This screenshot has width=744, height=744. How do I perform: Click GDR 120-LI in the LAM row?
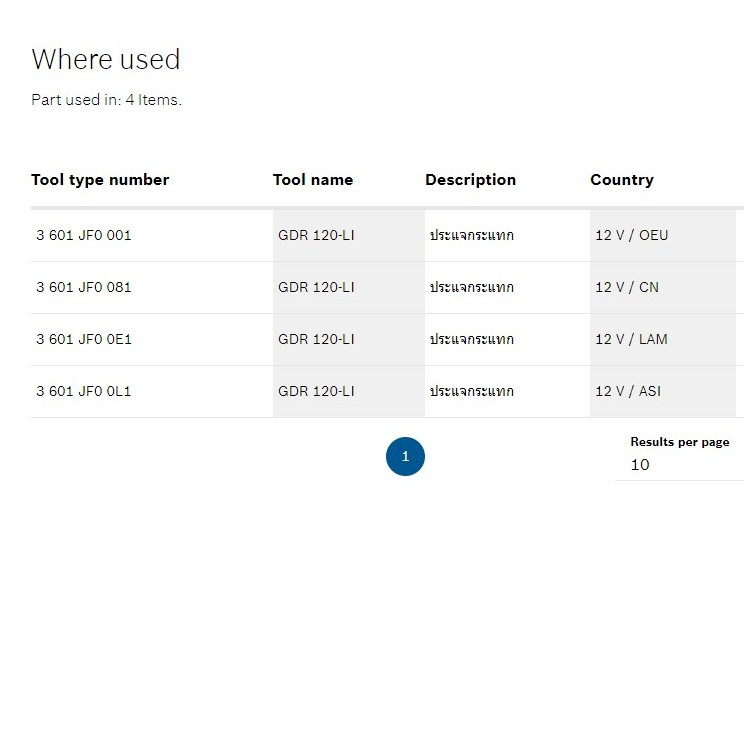click(316, 340)
